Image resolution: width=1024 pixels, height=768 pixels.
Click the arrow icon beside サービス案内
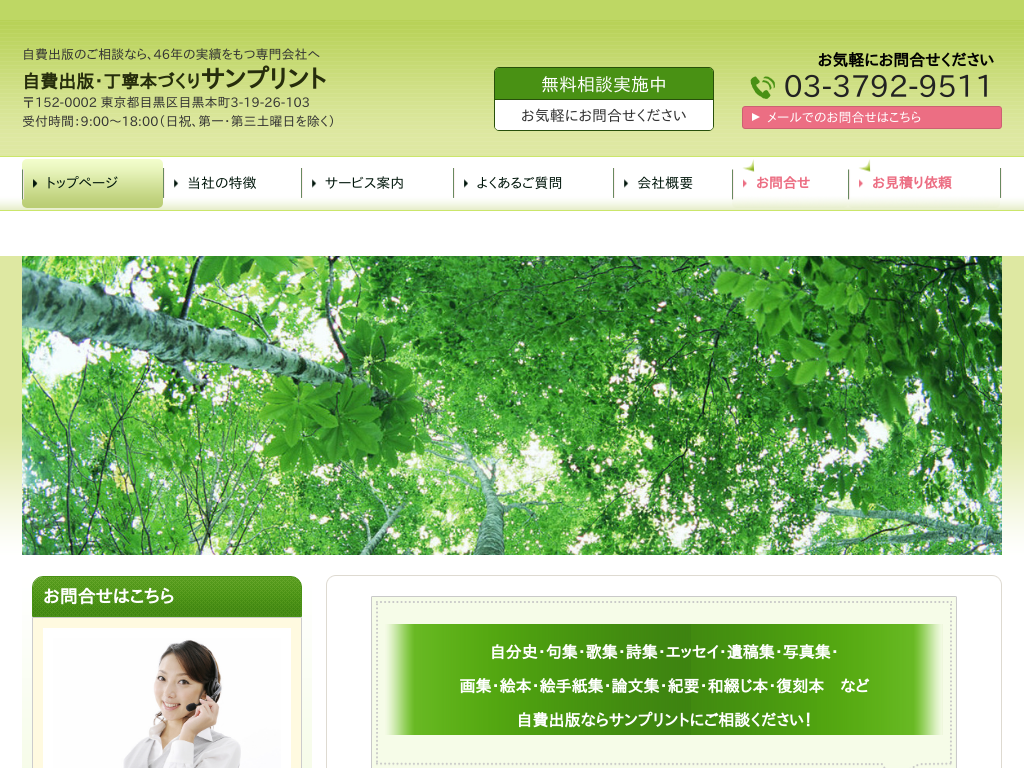click(x=314, y=183)
